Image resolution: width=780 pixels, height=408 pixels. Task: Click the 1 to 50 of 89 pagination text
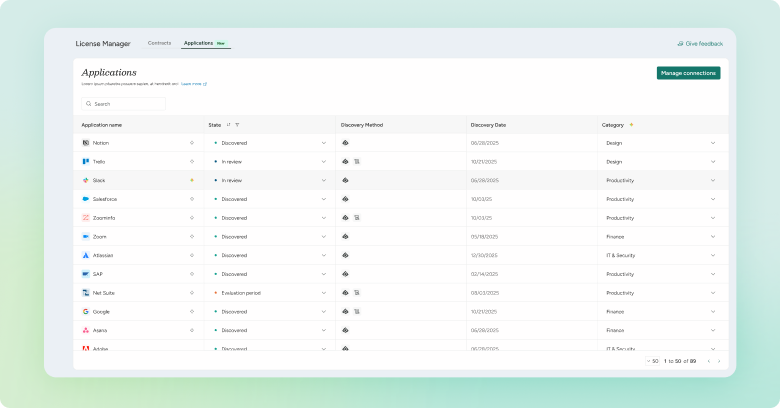pyautogui.click(x=680, y=361)
